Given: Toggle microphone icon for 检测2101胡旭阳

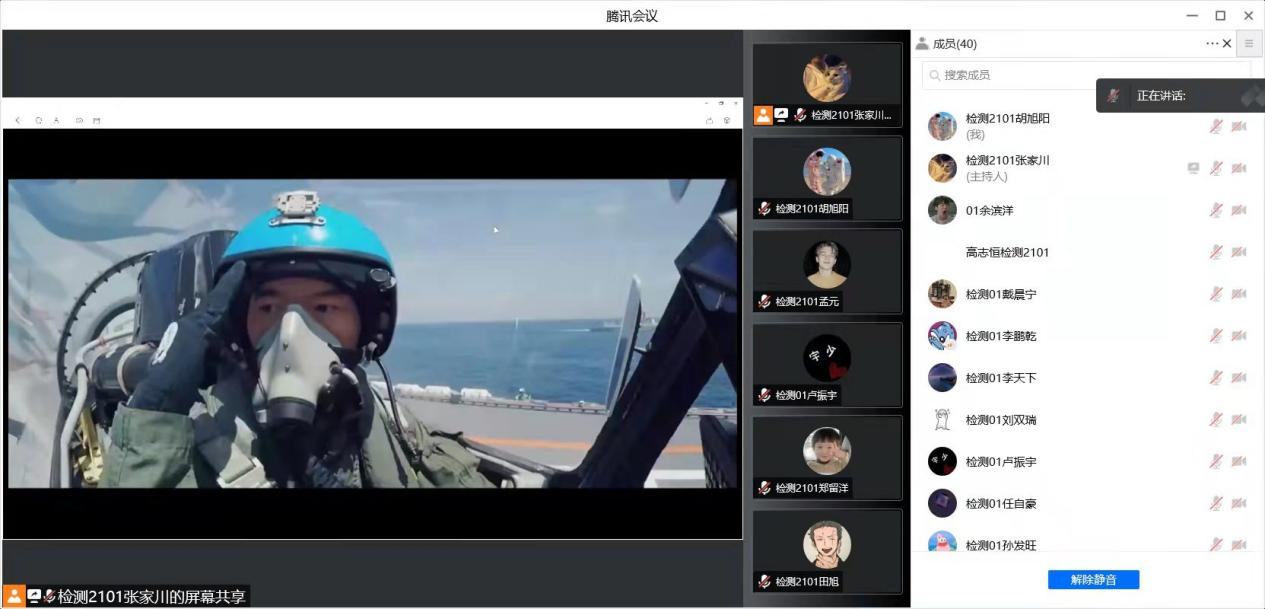Looking at the screenshot, I should click(x=1216, y=126).
